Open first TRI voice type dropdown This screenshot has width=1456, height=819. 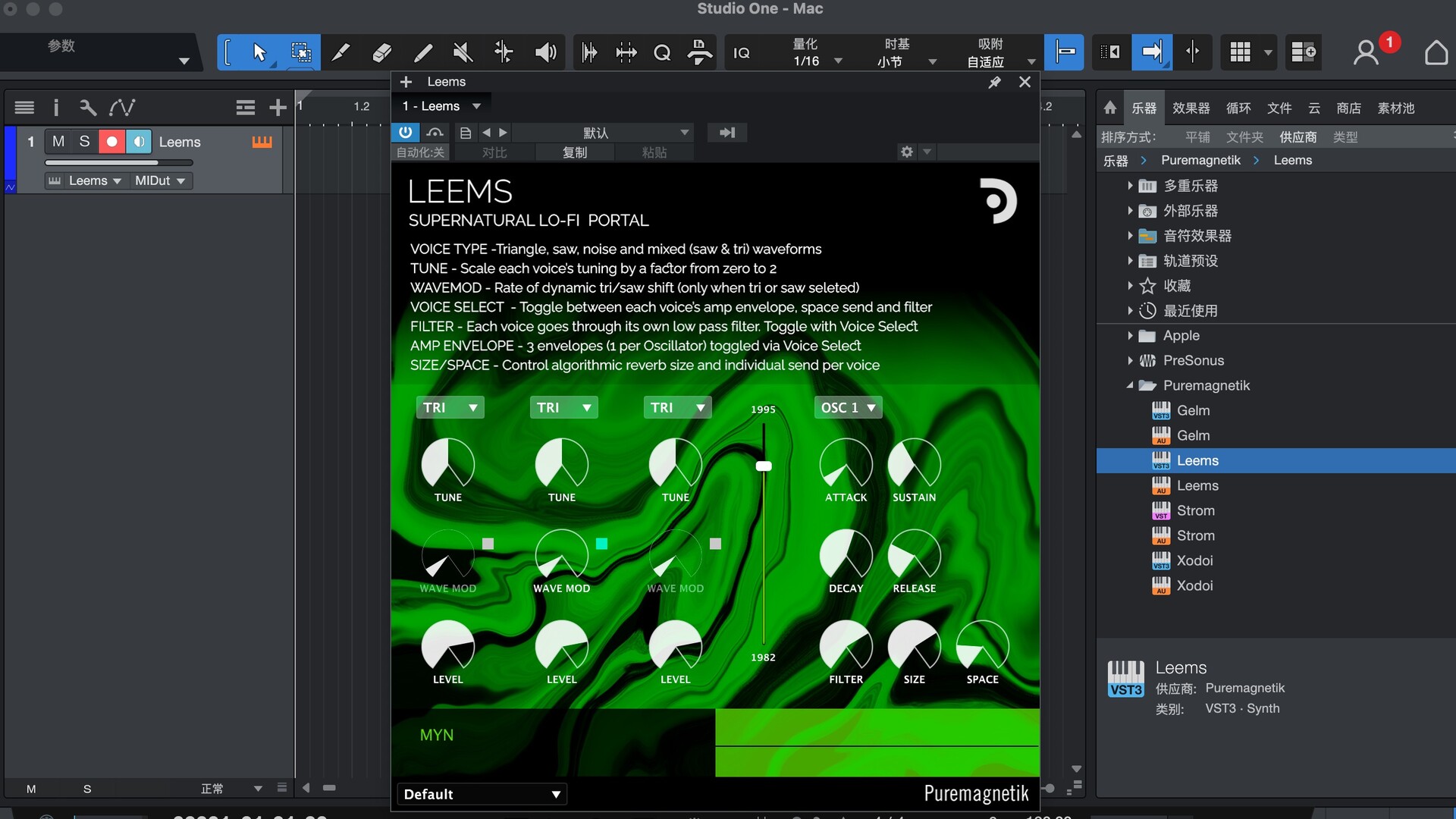(450, 407)
